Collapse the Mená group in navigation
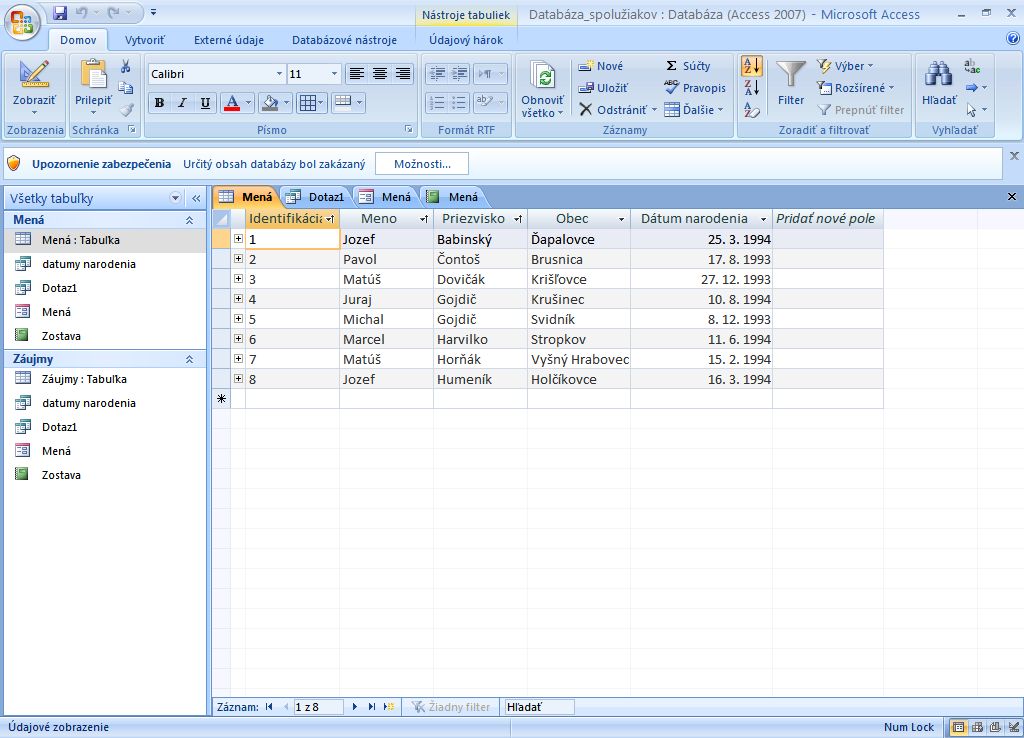Image resolution: width=1024 pixels, height=738 pixels. (x=189, y=220)
